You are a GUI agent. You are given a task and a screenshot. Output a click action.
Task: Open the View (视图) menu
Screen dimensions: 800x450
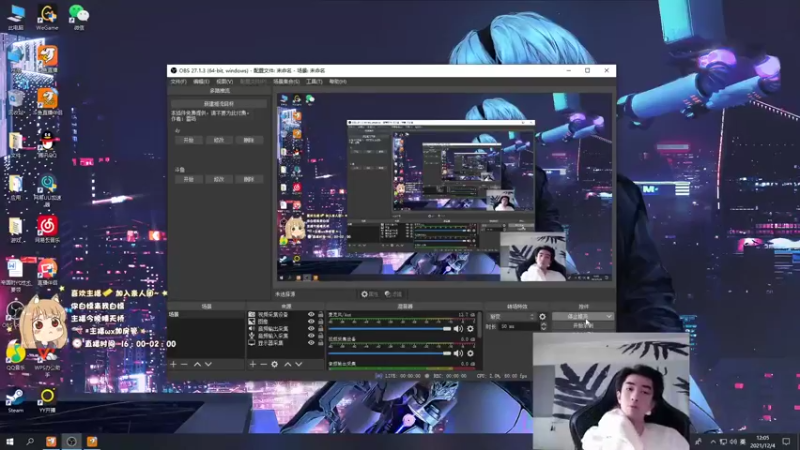point(224,82)
